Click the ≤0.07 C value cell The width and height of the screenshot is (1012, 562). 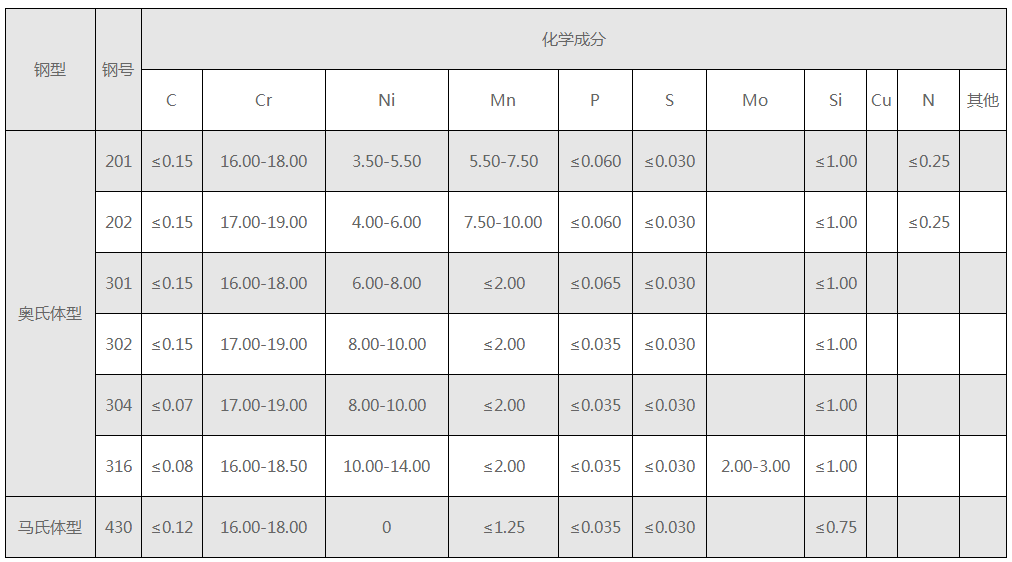(172, 405)
